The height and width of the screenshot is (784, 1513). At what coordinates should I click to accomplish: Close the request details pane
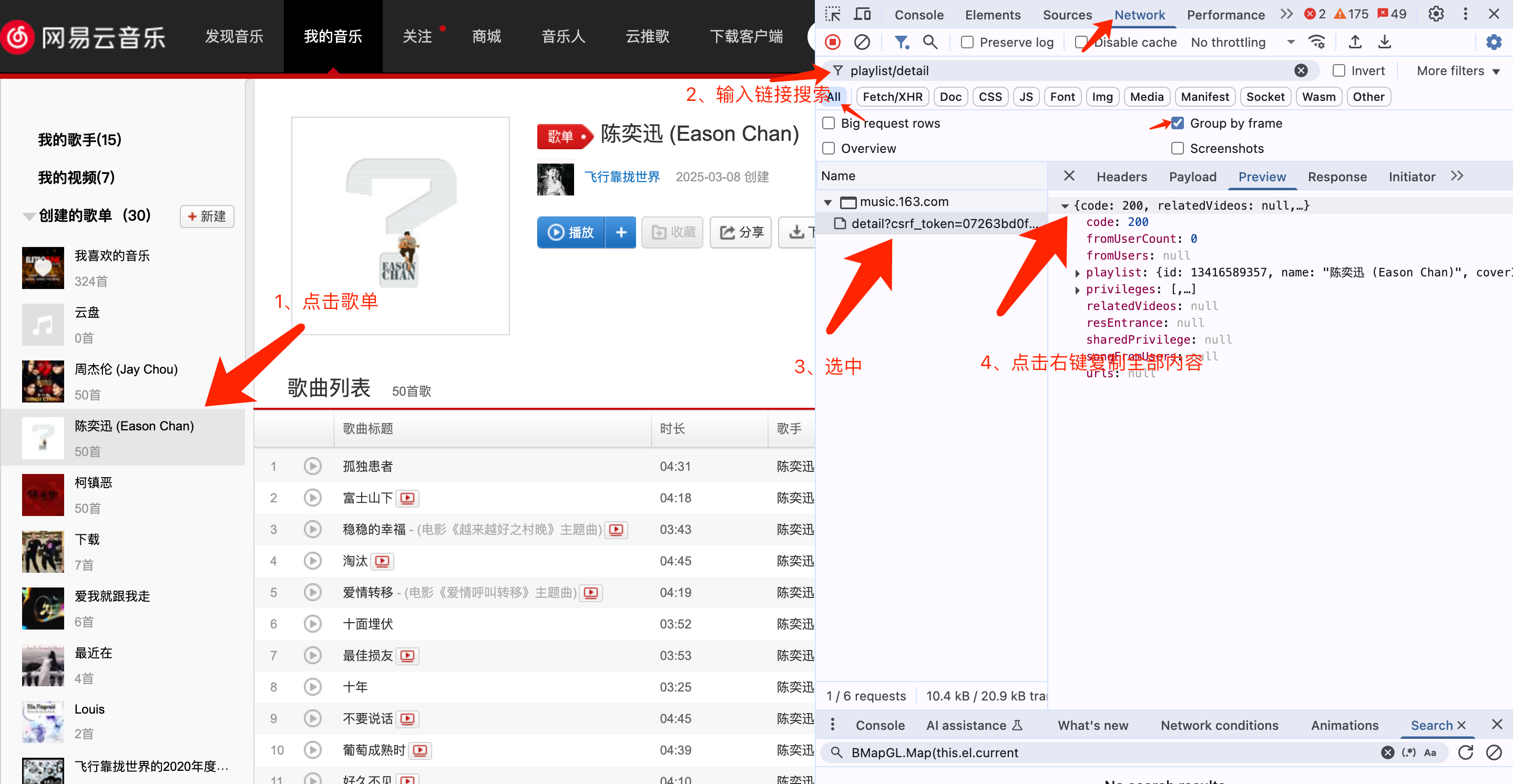(1069, 176)
